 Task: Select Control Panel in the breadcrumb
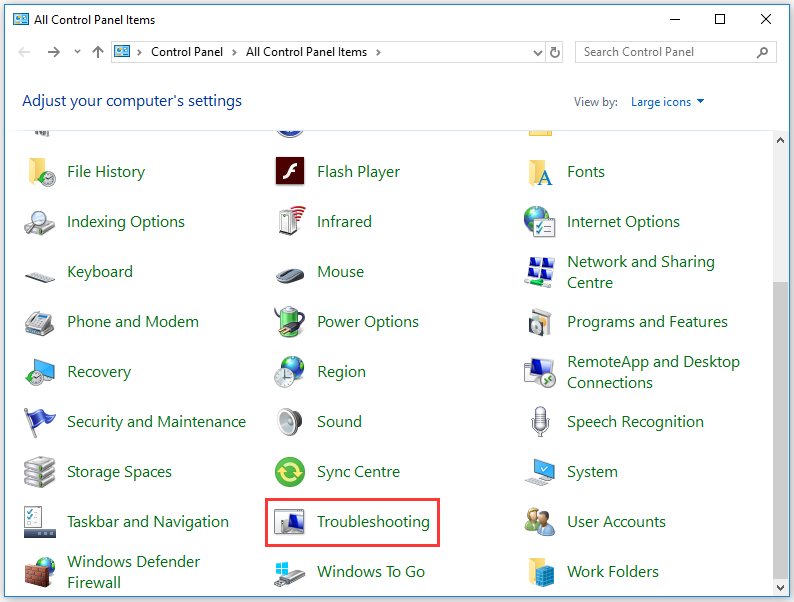[x=187, y=52]
